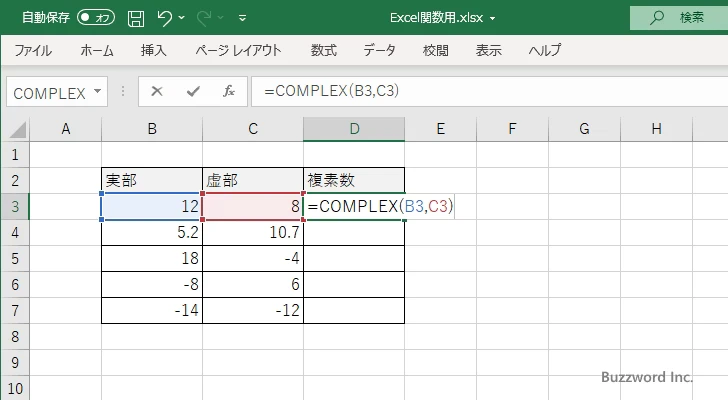This screenshot has height=400, width=728.
Task: Click the grayed Redo arrow icon
Action: (203, 18)
